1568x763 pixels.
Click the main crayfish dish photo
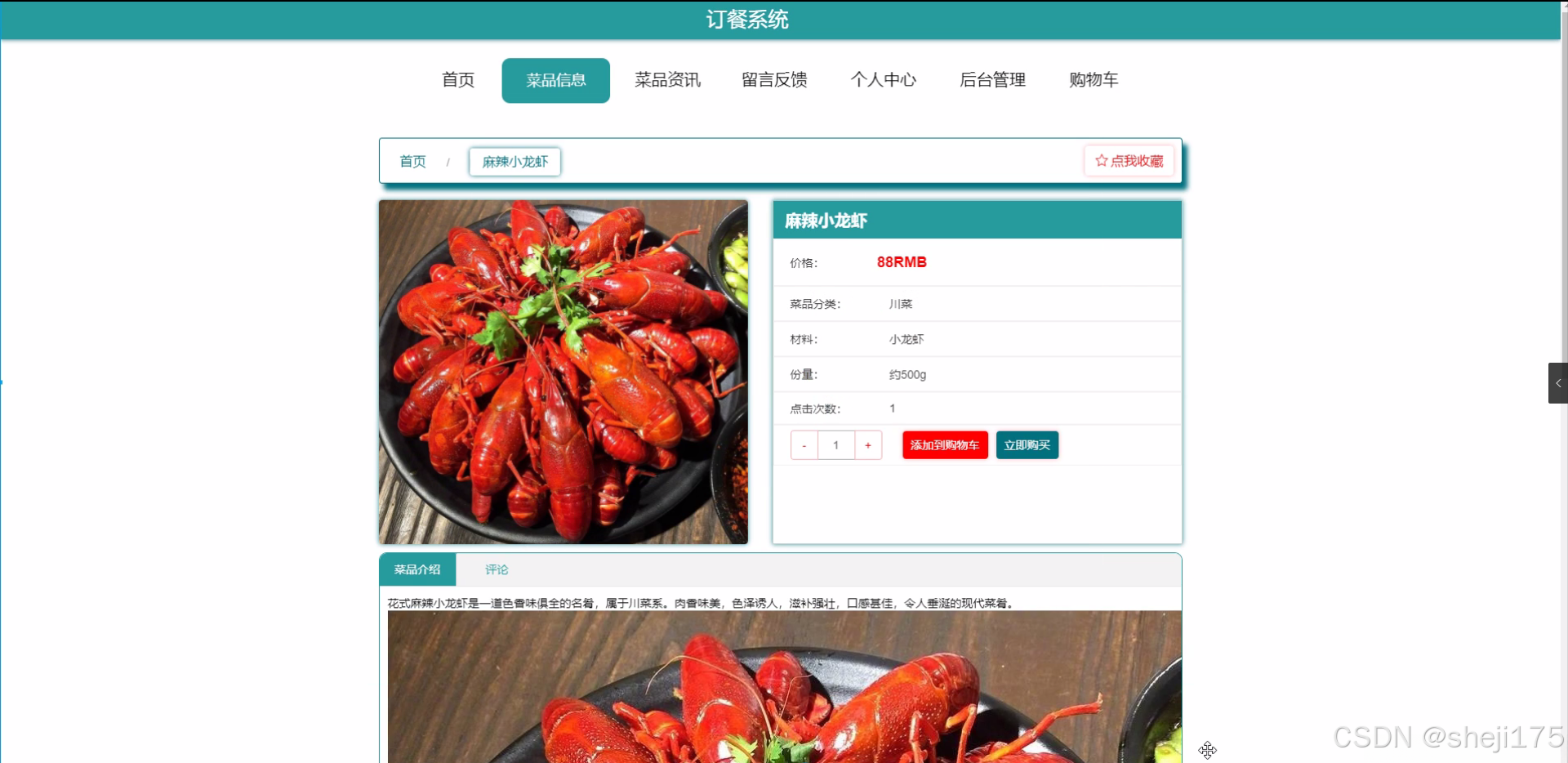(x=563, y=372)
